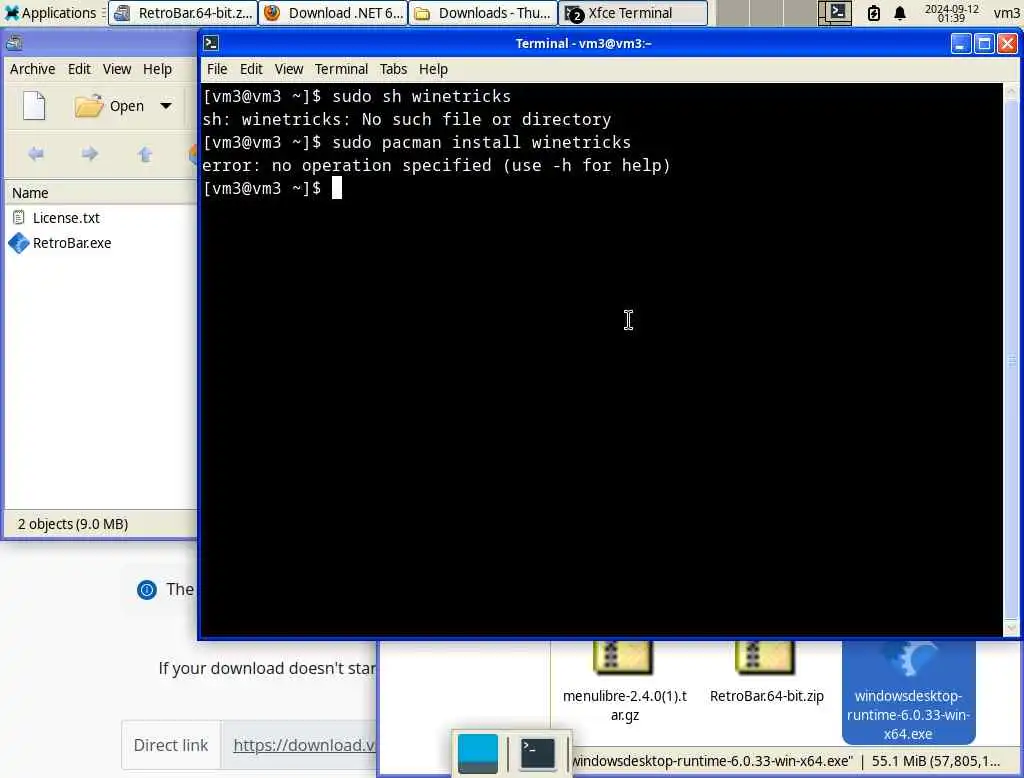Image resolution: width=1024 pixels, height=778 pixels.
Task: Minimize the Terminal window
Action: click(x=960, y=44)
